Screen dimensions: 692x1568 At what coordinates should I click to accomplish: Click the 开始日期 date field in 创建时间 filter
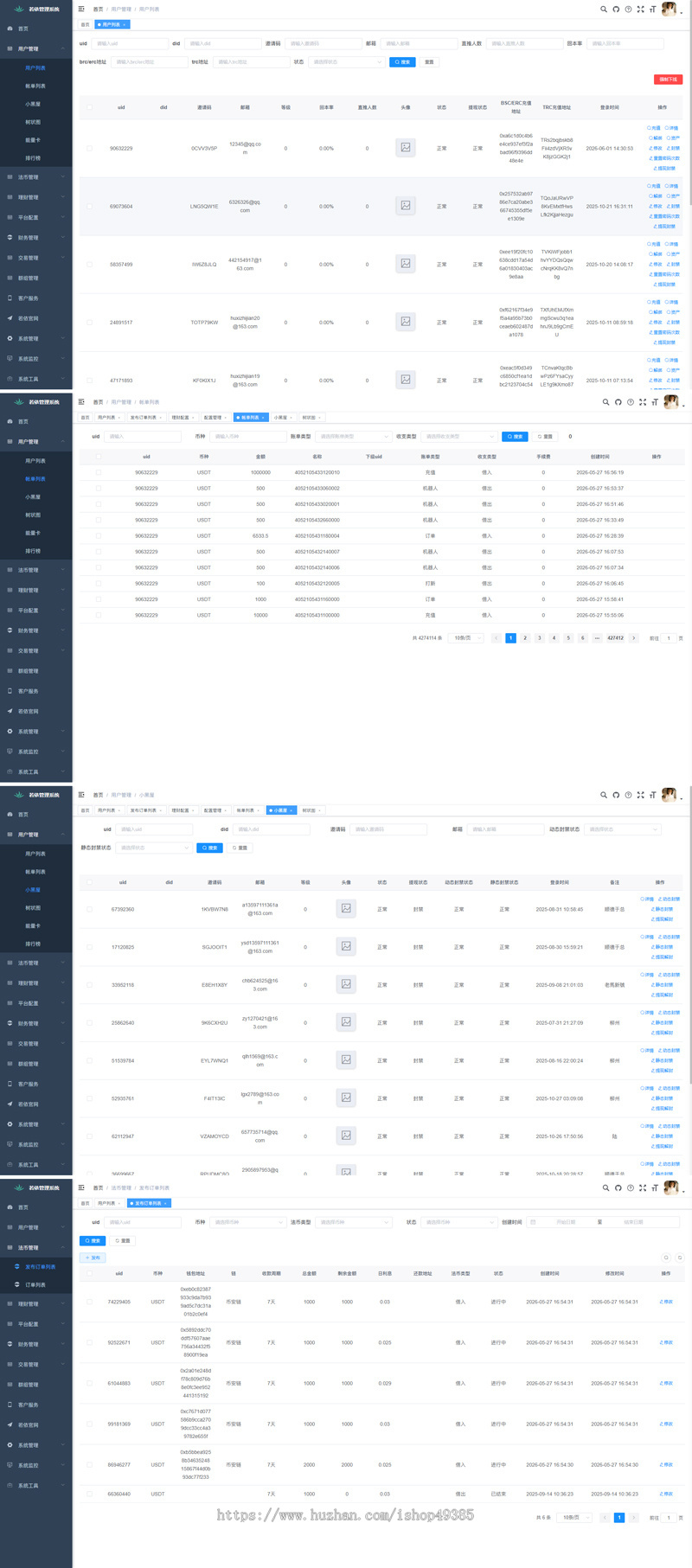pyautogui.click(x=566, y=1222)
